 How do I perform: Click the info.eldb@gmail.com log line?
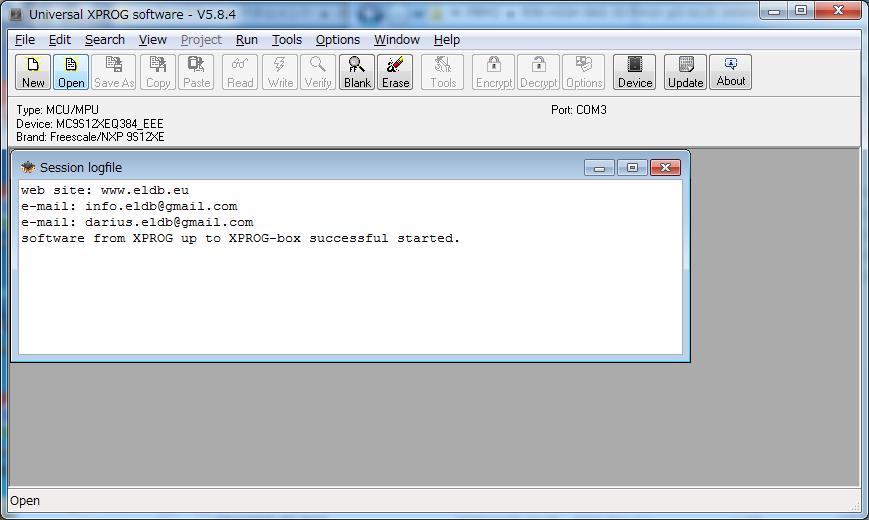click(129, 206)
